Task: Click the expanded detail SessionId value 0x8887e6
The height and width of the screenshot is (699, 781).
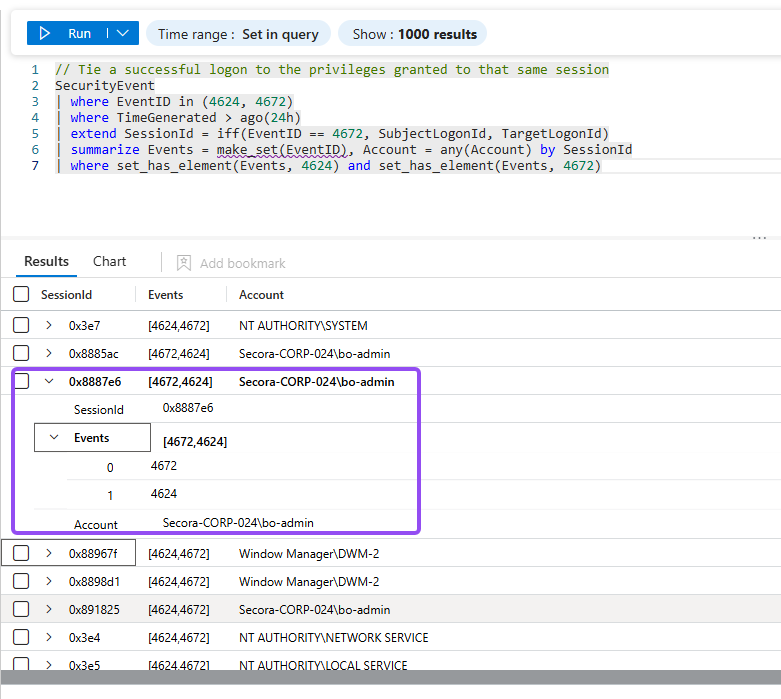Action: click(x=188, y=408)
